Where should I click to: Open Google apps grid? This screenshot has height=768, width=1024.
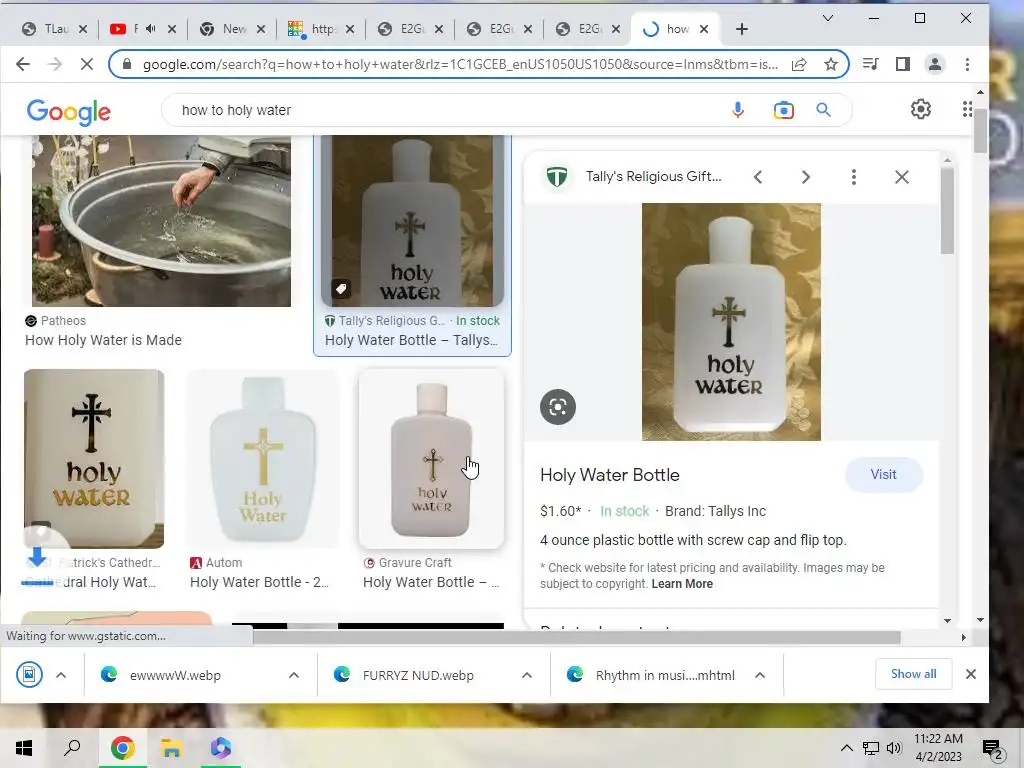967,109
